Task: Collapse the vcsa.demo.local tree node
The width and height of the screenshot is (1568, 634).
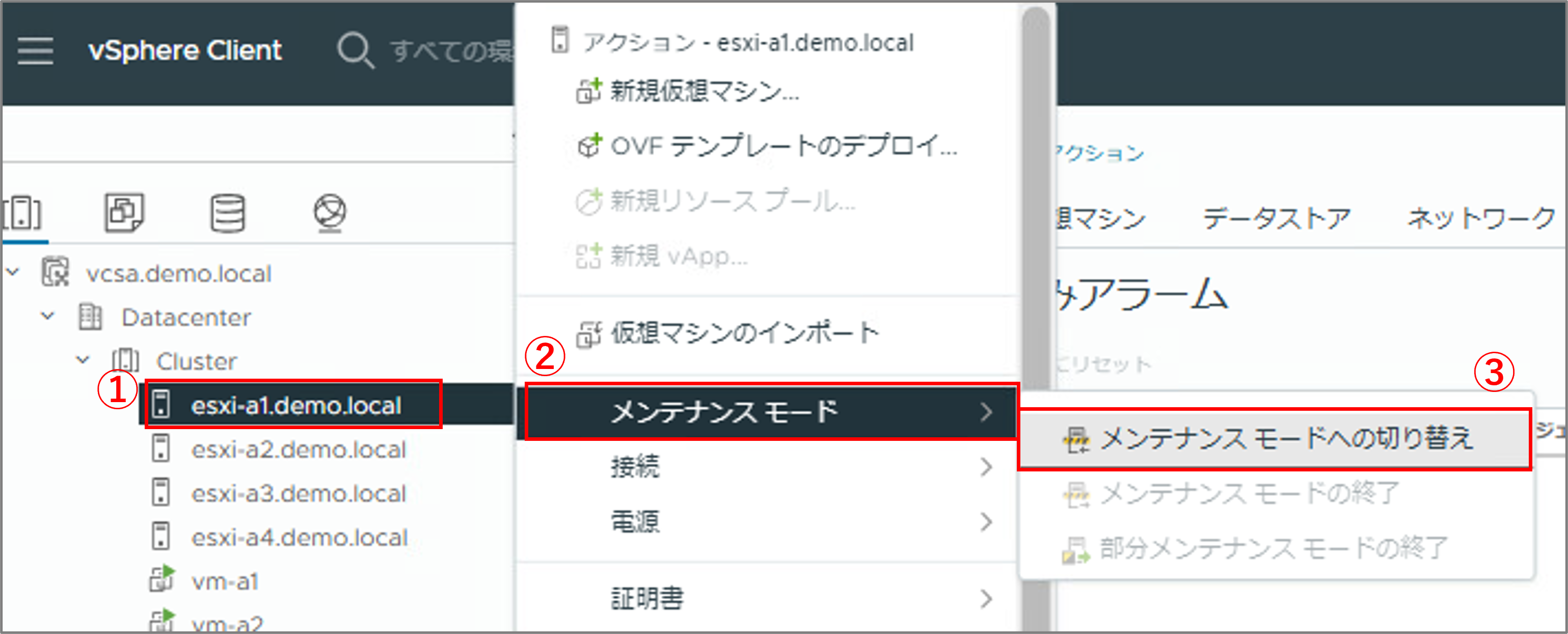Action: point(13,272)
